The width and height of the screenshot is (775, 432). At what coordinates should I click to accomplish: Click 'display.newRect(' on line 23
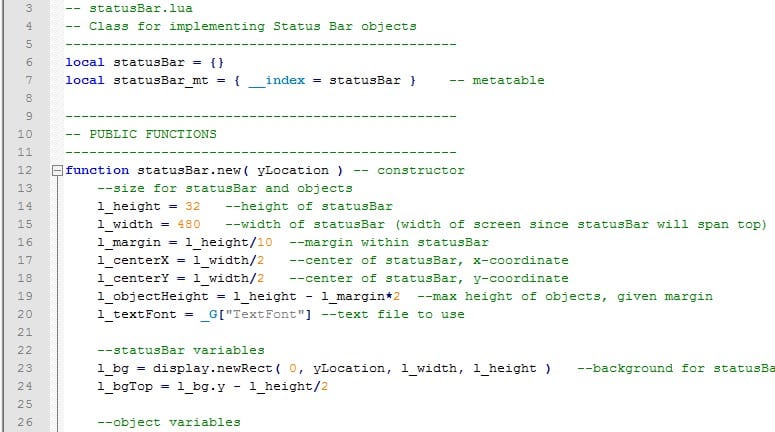[x=216, y=368]
